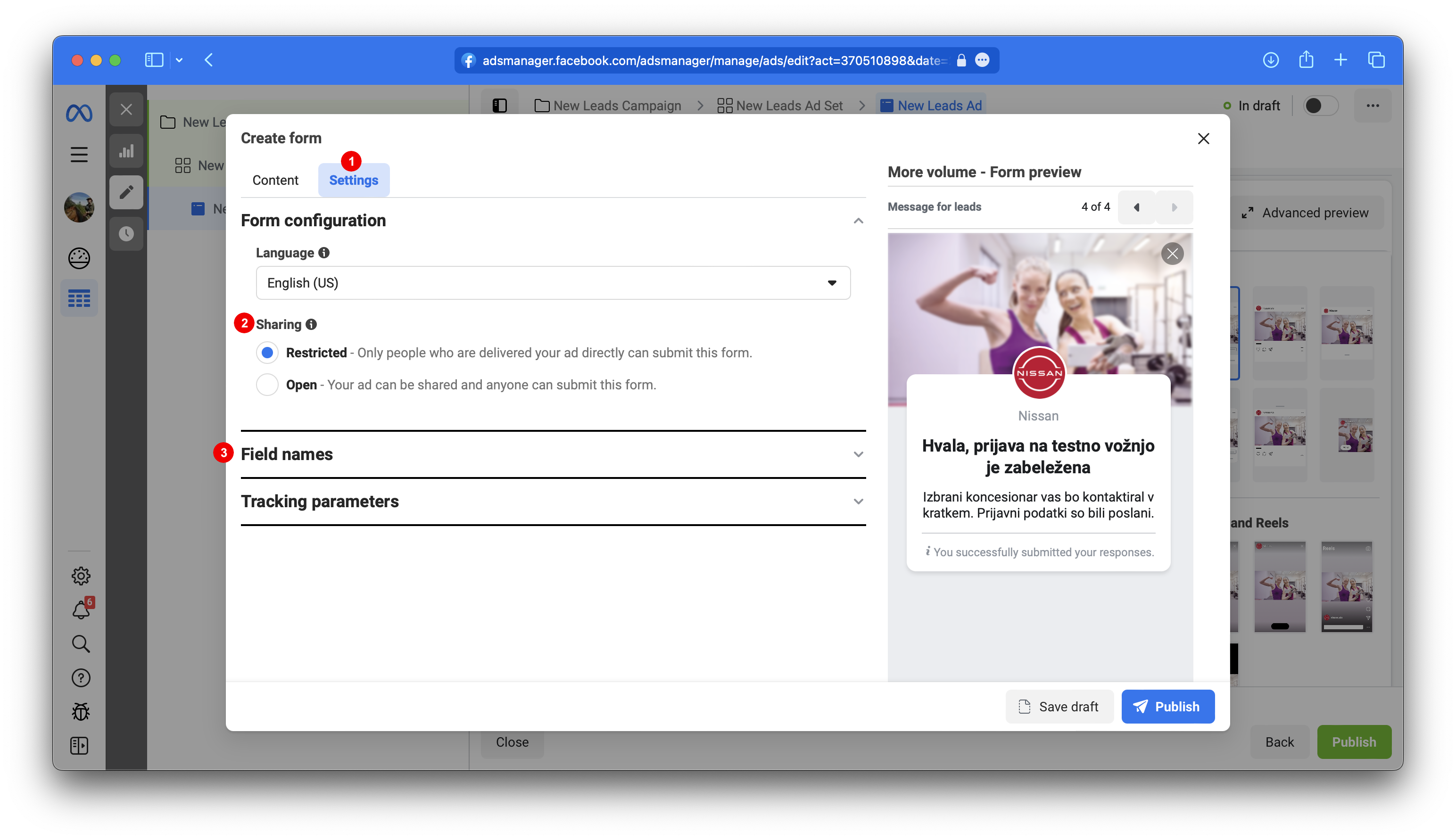This screenshot has height=840, width=1456.
Task: Open the sidebar settings gear icon
Action: [x=80, y=576]
